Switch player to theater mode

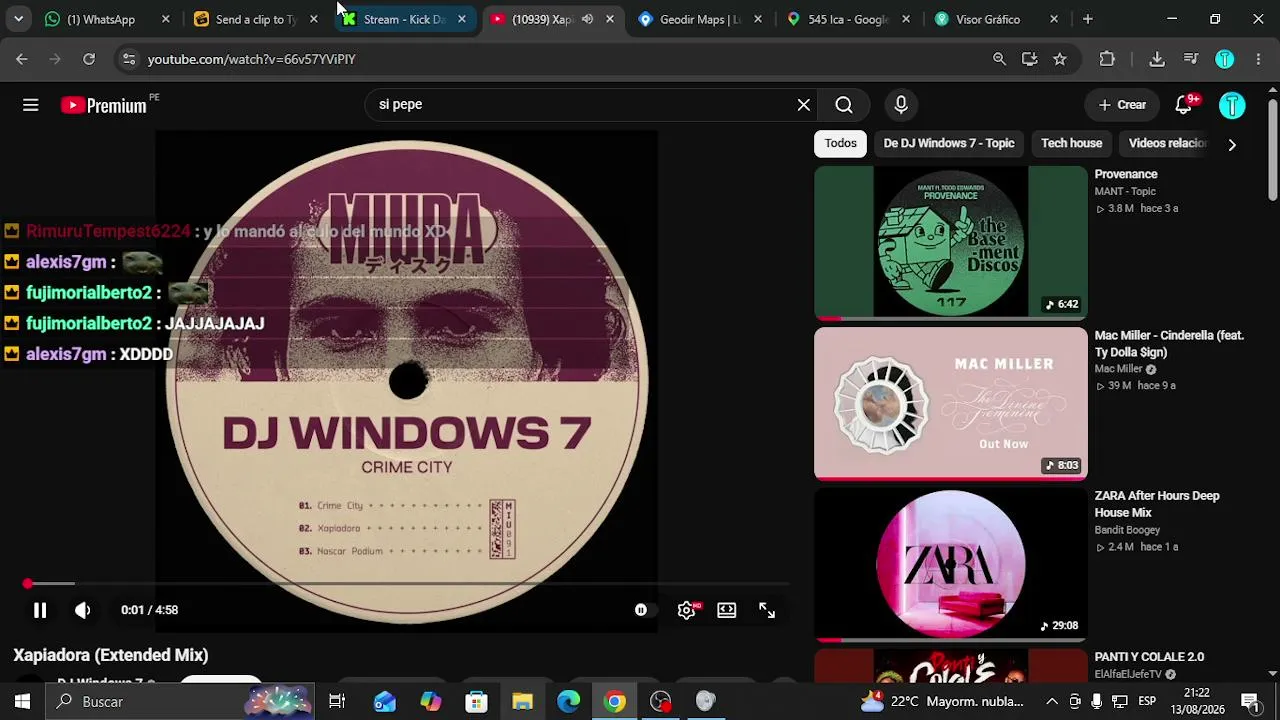(727, 610)
